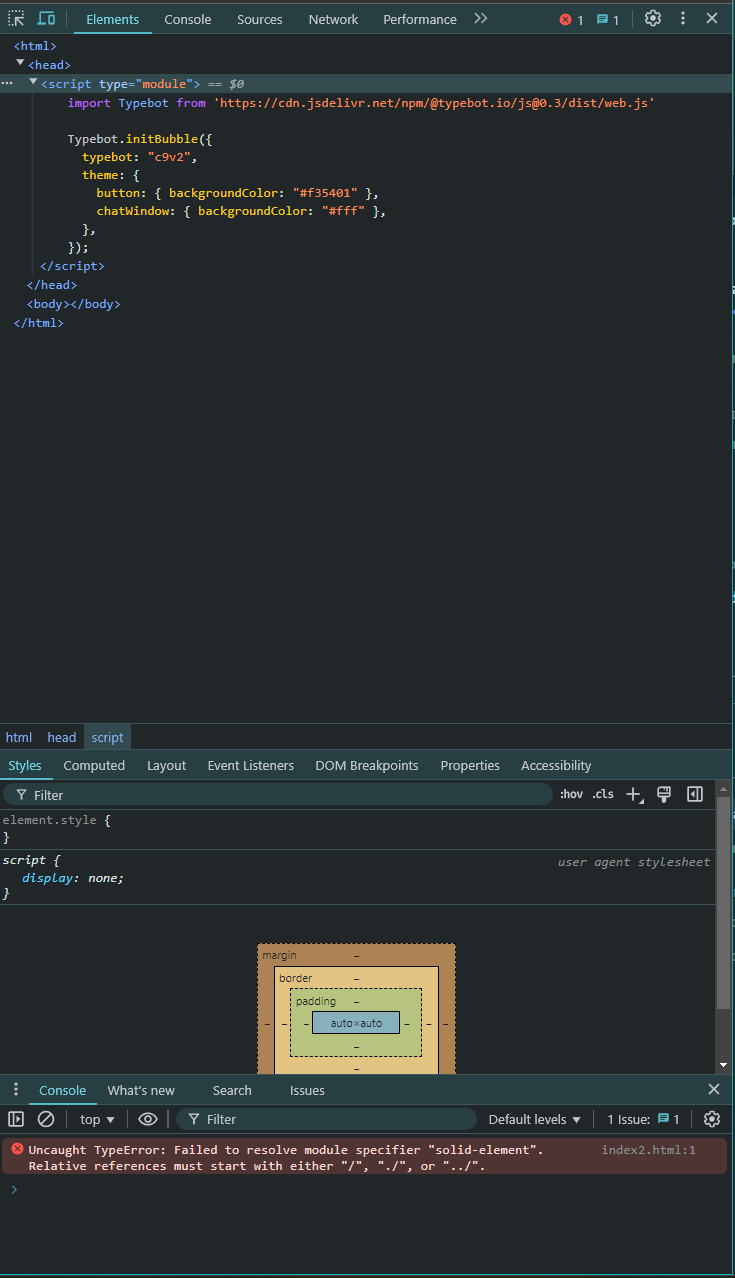The height and width of the screenshot is (1278, 735).
Task: Collapse the head element tree node
Action: pyautogui.click(x=20, y=63)
